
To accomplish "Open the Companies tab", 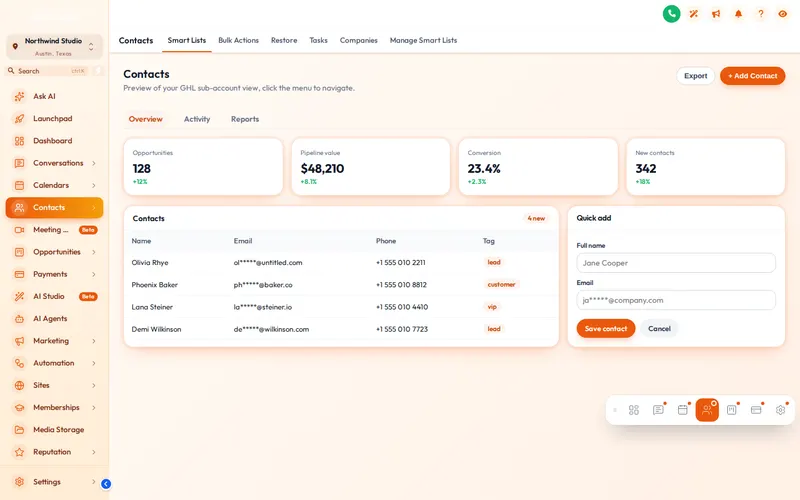I will pos(359,40).
